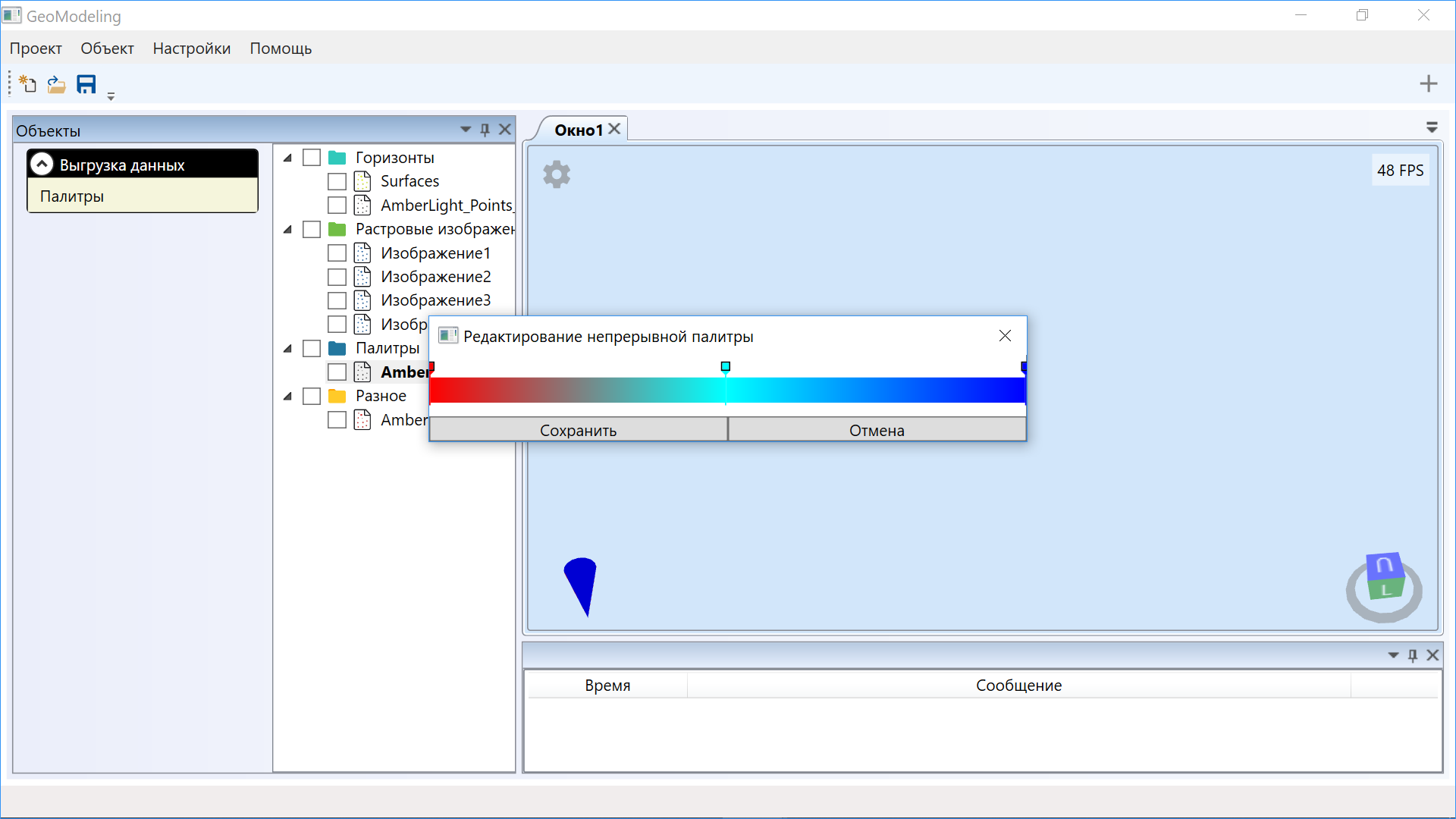Open the Настройки menu
Image resolution: width=1456 pixels, height=819 pixels.
click(191, 49)
